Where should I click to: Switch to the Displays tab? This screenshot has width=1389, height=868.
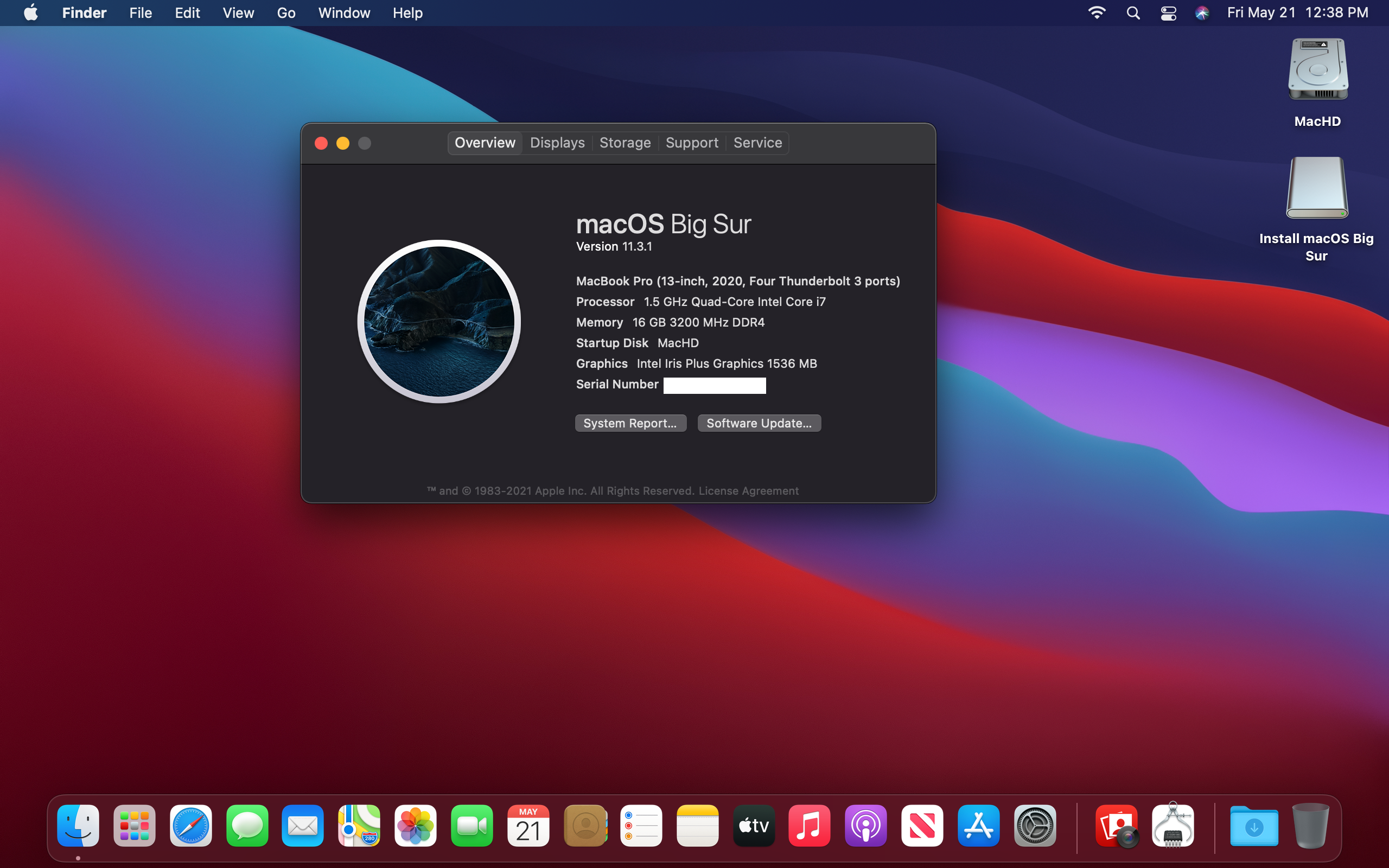click(556, 142)
